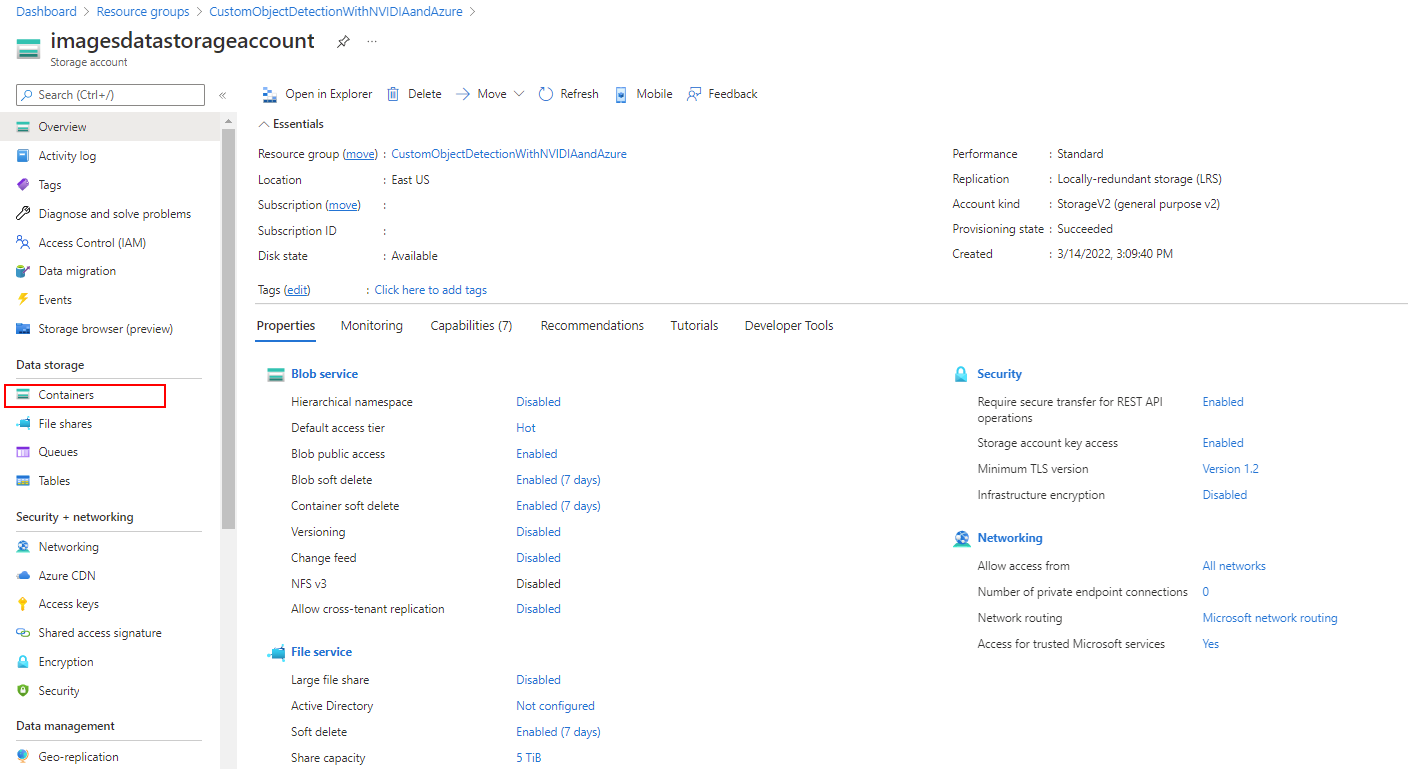The image size is (1408, 769).
Task: Click the Mobile toolbar button
Action: click(643, 94)
